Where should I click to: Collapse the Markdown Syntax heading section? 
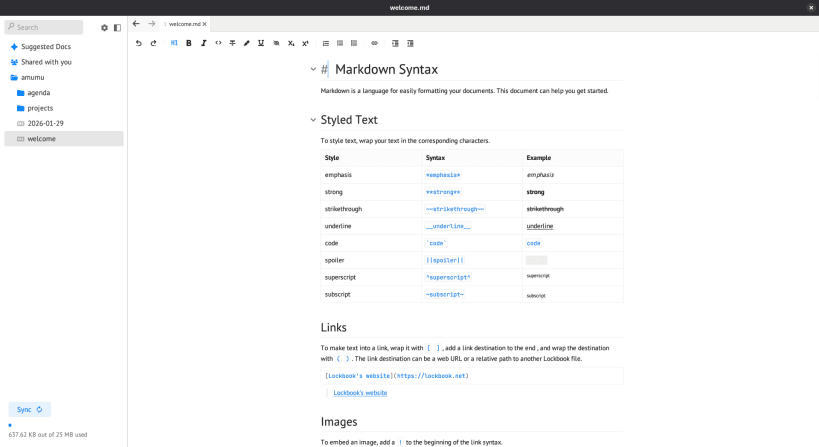pos(313,69)
